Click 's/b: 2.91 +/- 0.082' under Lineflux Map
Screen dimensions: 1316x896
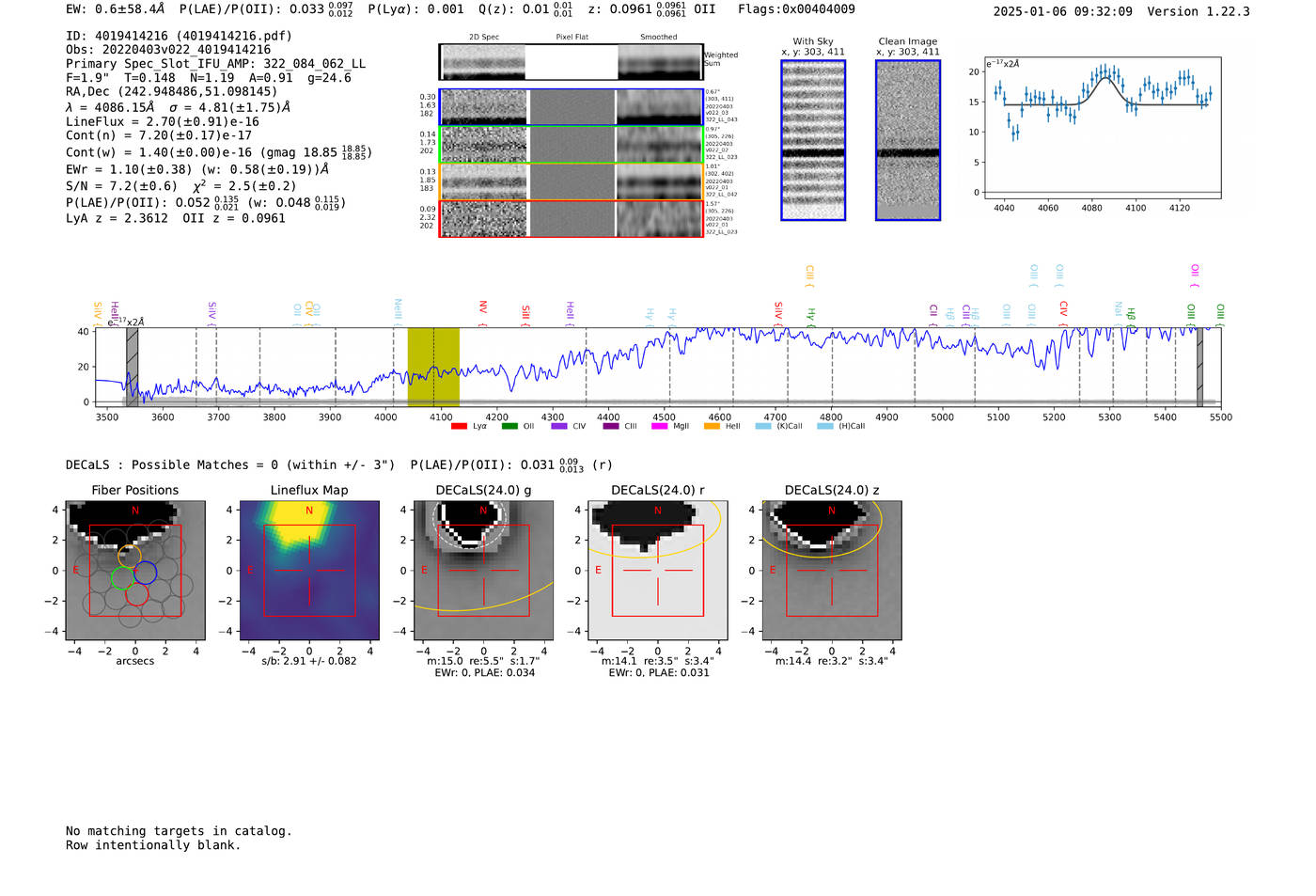point(309,661)
